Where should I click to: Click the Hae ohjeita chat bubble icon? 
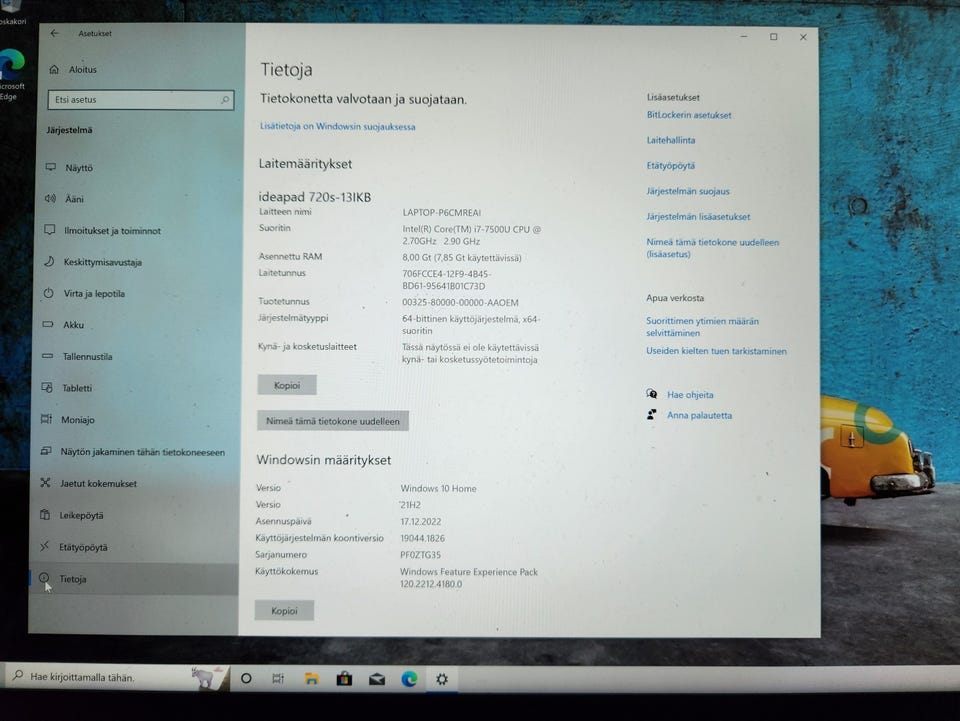click(652, 394)
